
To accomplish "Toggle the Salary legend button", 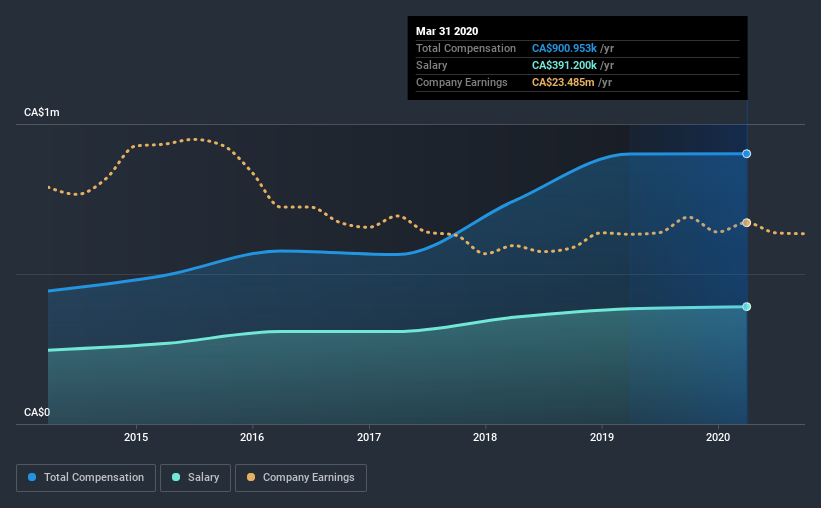I will tap(195, 478).
